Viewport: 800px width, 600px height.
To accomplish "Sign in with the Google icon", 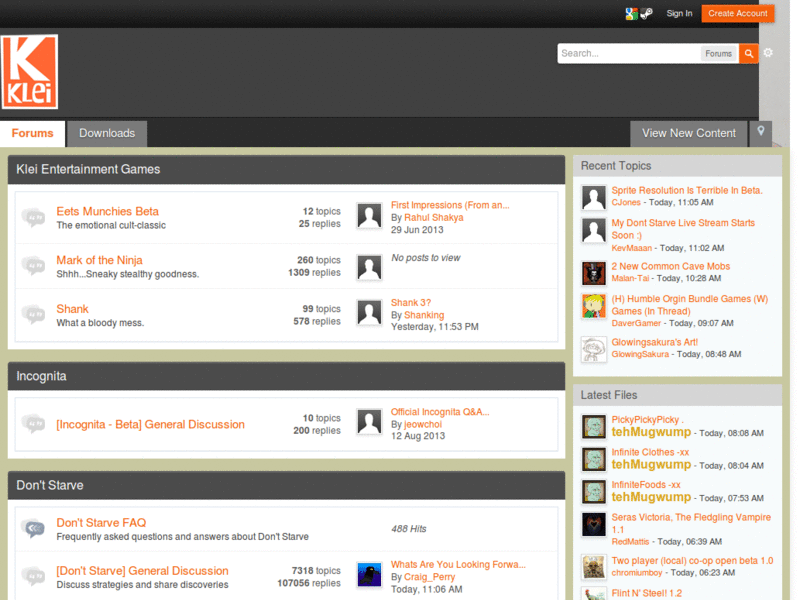I will point(632,14).
